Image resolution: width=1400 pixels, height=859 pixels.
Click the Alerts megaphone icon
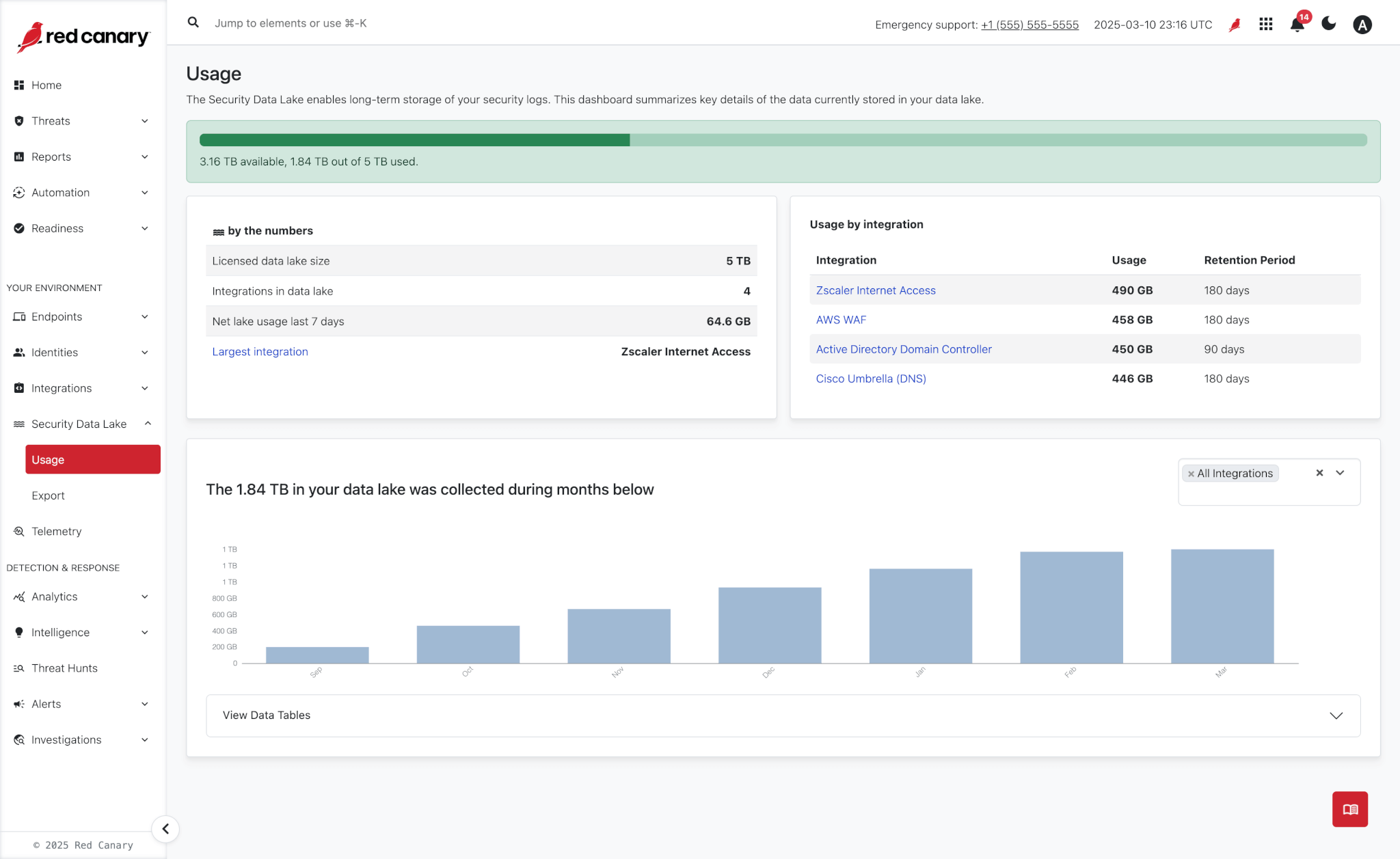point(19,704)
